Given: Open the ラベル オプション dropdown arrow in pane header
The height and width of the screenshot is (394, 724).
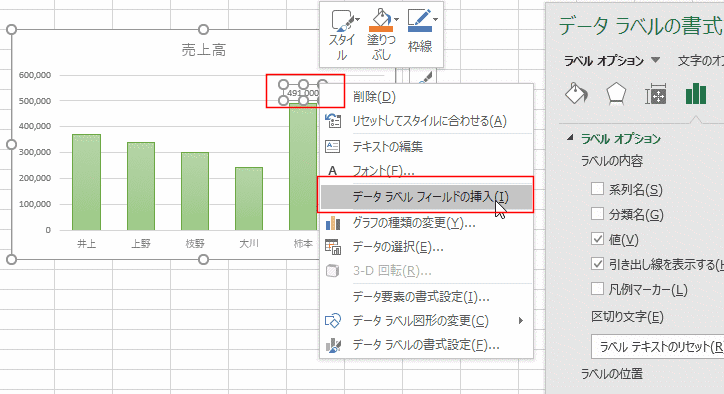Looking at the screenshot, I should [655, 60].
